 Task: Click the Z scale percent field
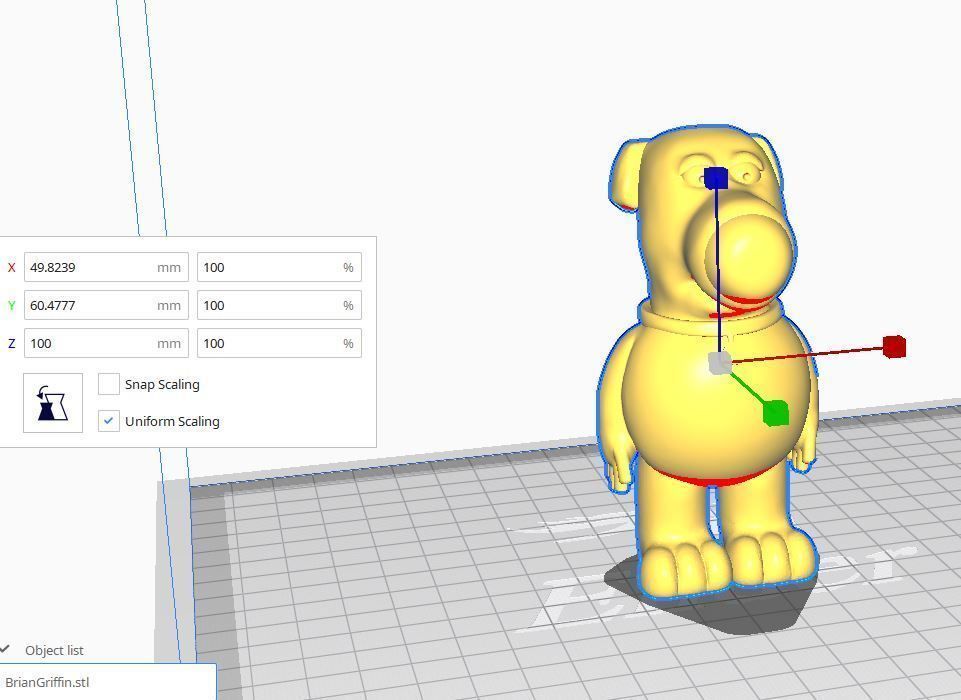point(279,343)
